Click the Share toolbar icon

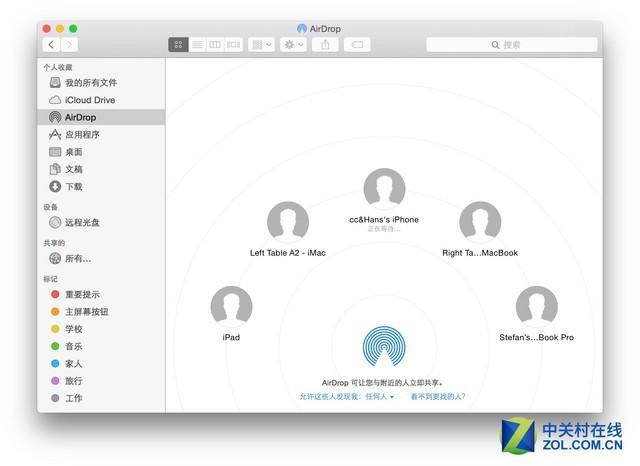(x=325, y=45)
